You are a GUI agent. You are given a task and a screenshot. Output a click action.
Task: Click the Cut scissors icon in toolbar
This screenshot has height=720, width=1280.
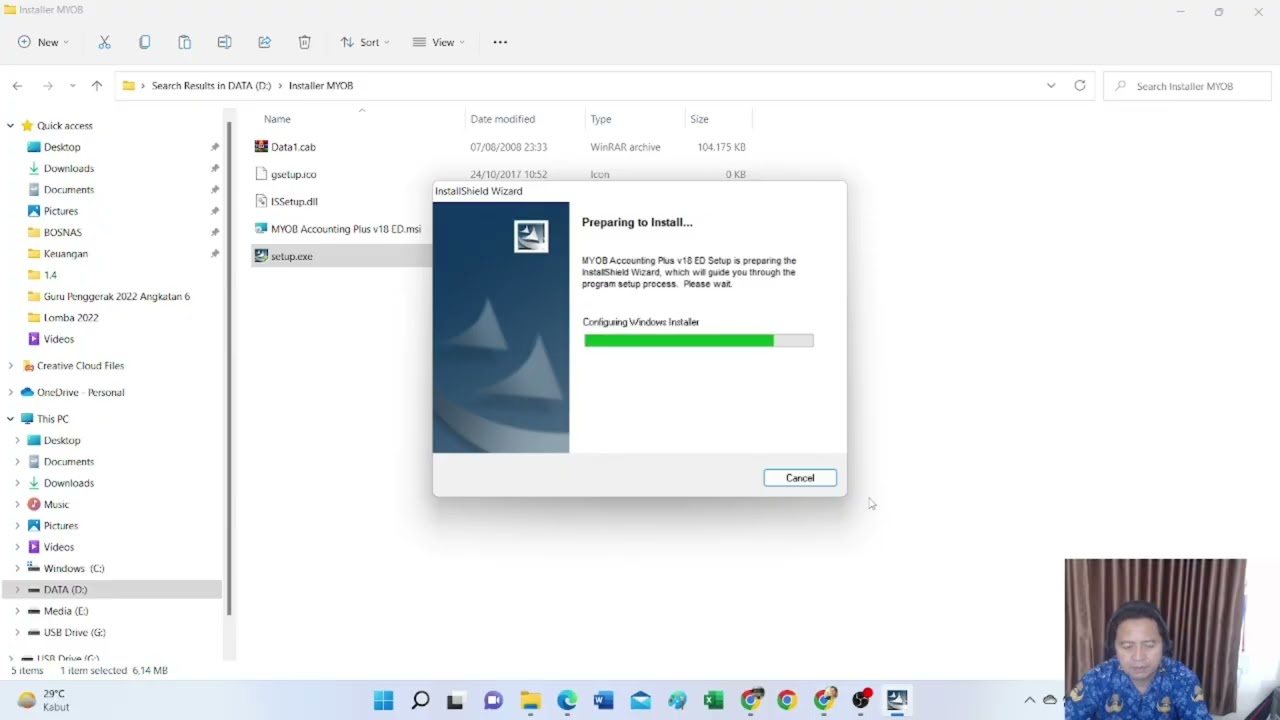pyautogui.click(x=104, y=42)
